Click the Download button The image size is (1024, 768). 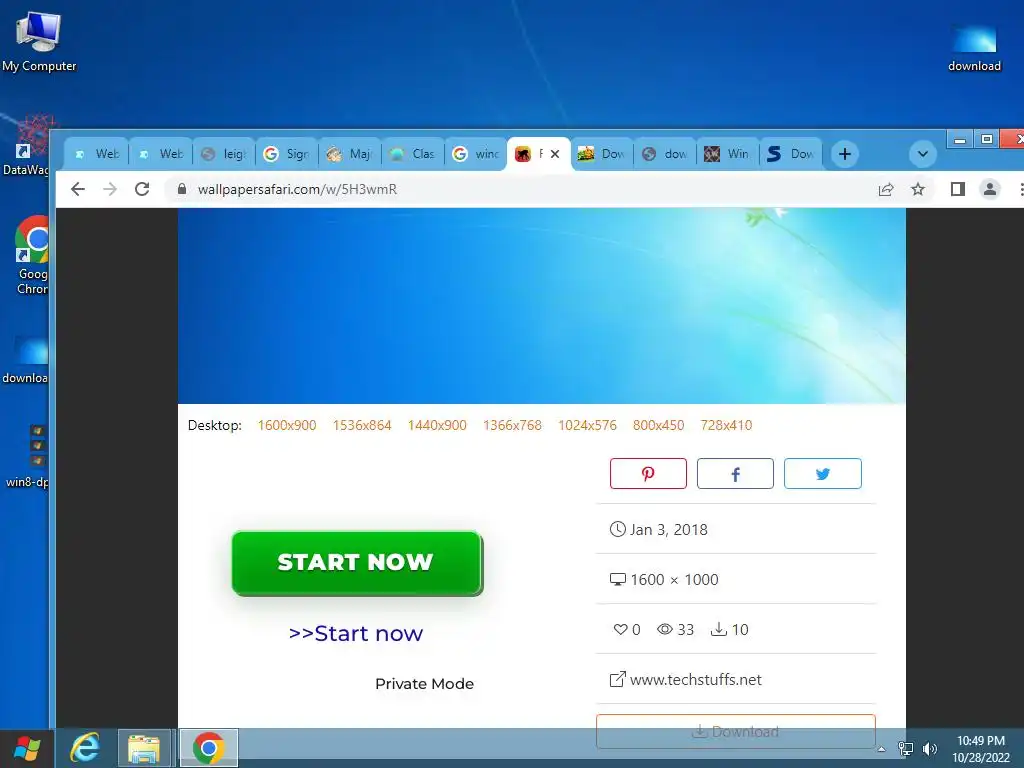(735, 731)
